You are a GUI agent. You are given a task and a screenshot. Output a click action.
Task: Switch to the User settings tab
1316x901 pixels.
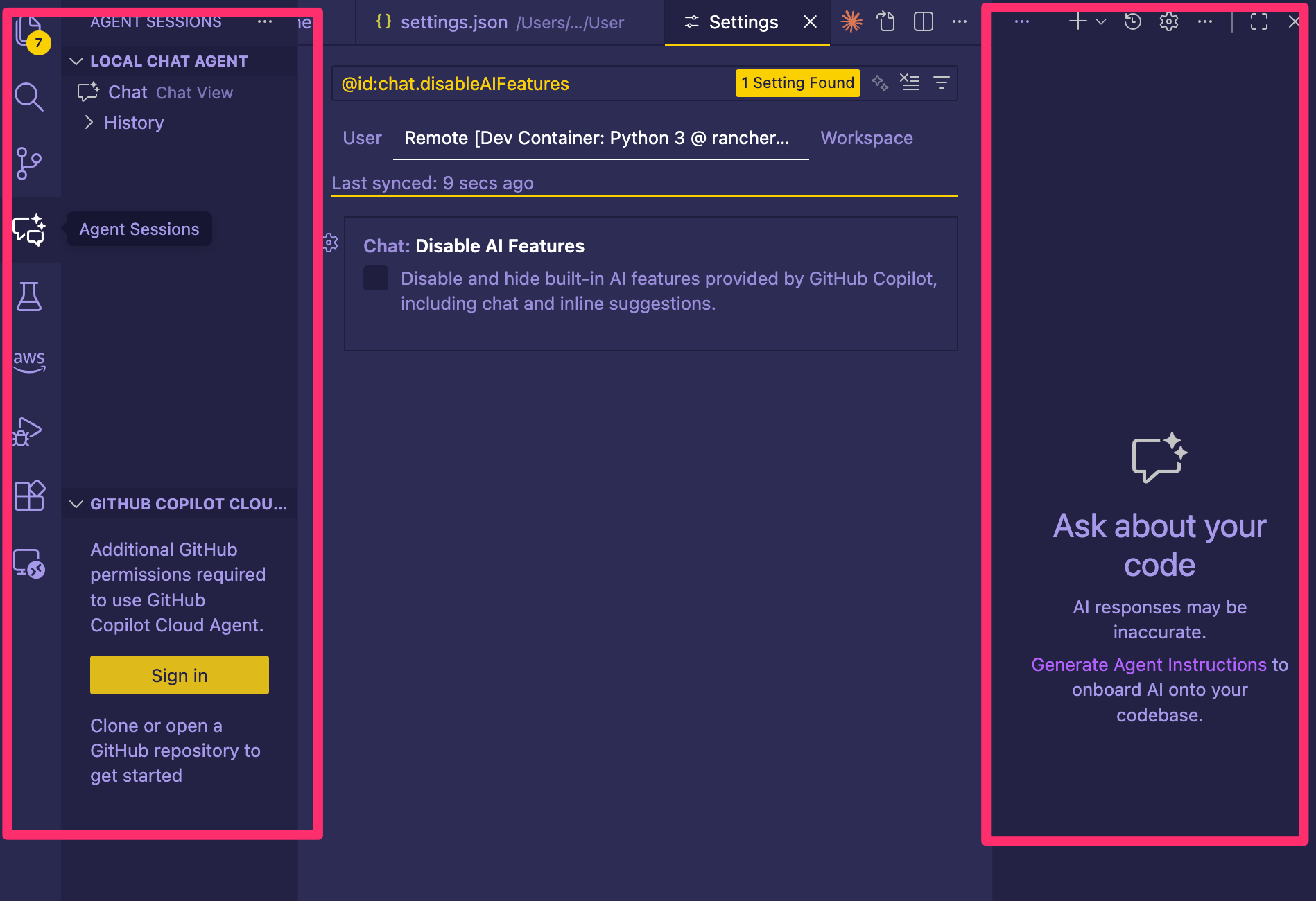pos(362,138)
